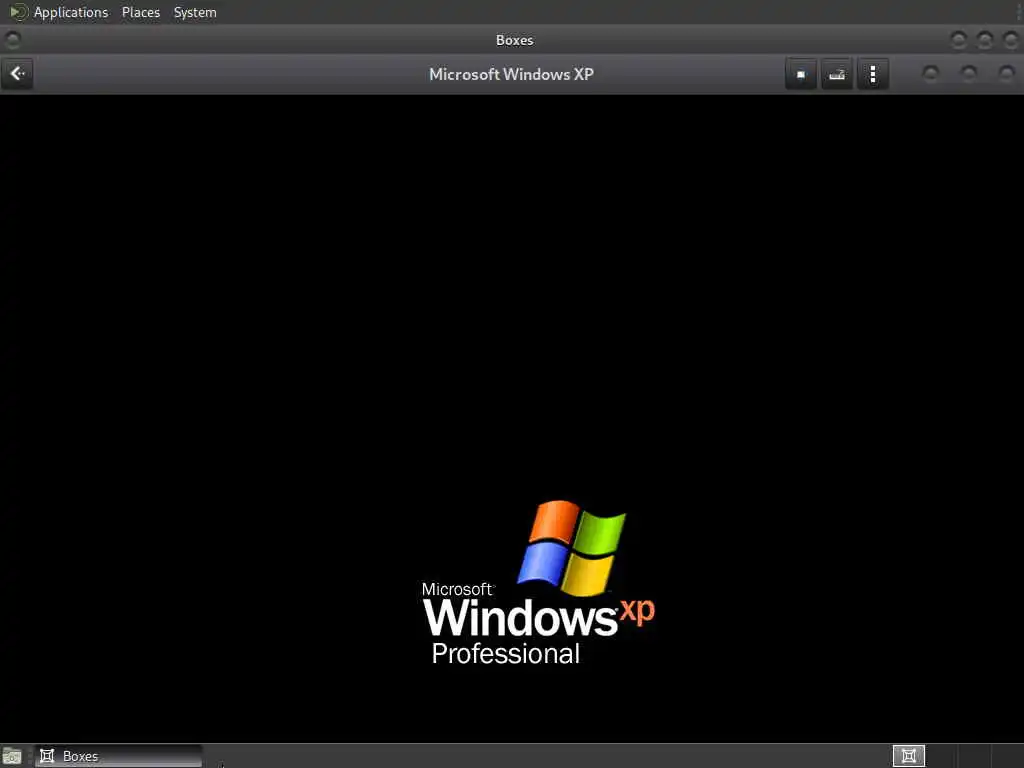This screenshot has height=768, width=1024.
Task: Click the show desktop icon in bottom panel
Action: [x=12, y=757]
